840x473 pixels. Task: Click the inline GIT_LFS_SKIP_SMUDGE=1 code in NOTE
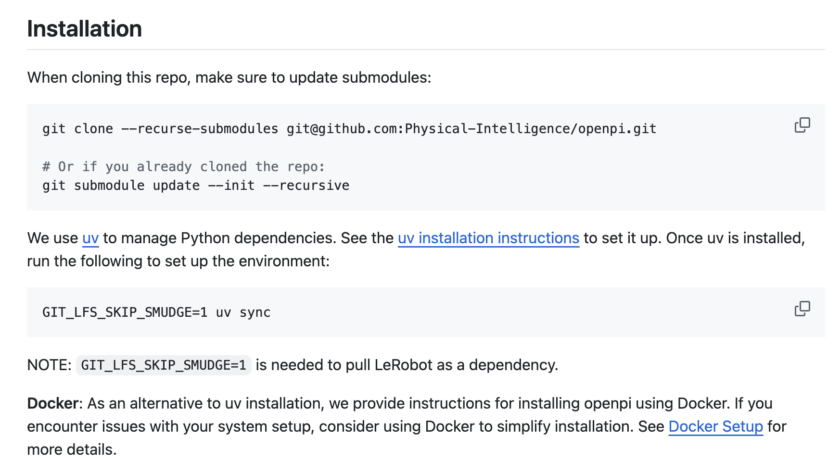(x=163, y=365)
